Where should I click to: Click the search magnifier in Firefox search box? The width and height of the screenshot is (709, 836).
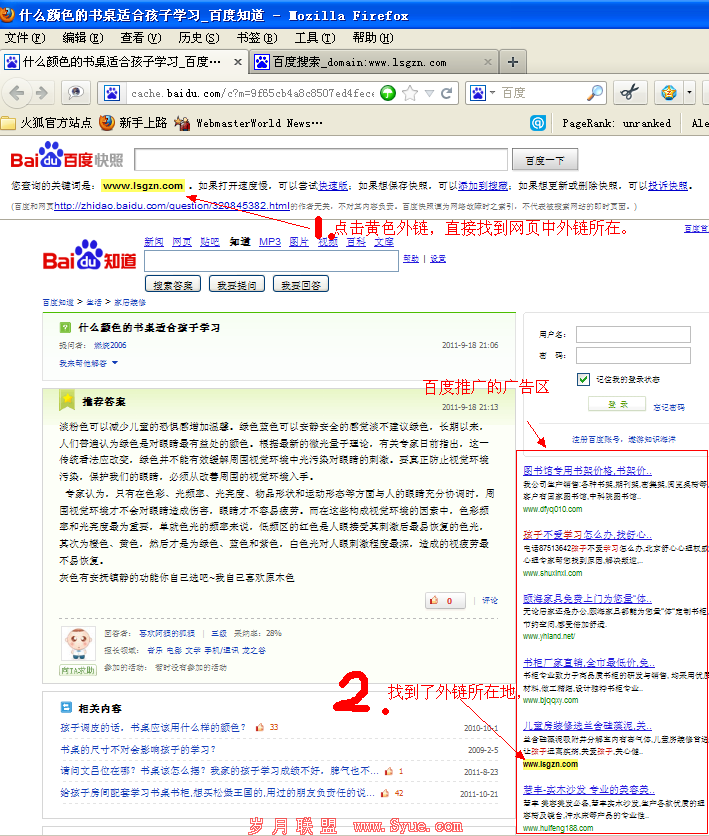coord(595,93)
